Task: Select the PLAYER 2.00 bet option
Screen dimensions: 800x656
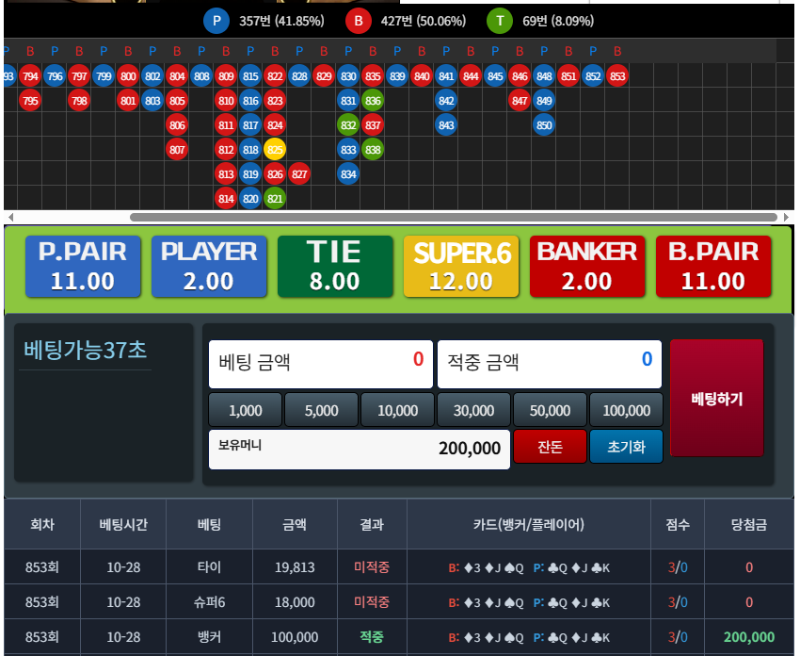Action: point(209,266)
